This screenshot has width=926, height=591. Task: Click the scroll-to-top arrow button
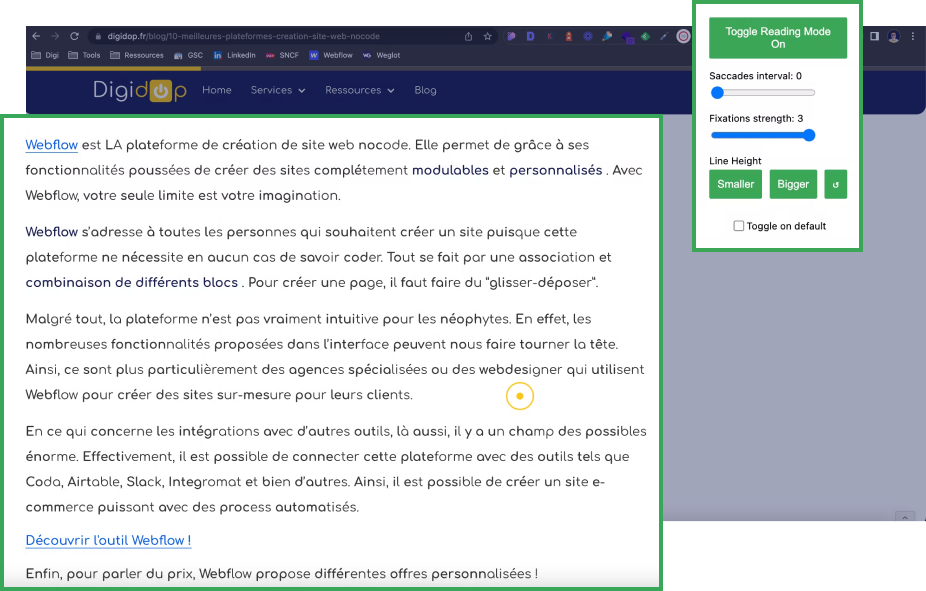[x=905, y=516]
